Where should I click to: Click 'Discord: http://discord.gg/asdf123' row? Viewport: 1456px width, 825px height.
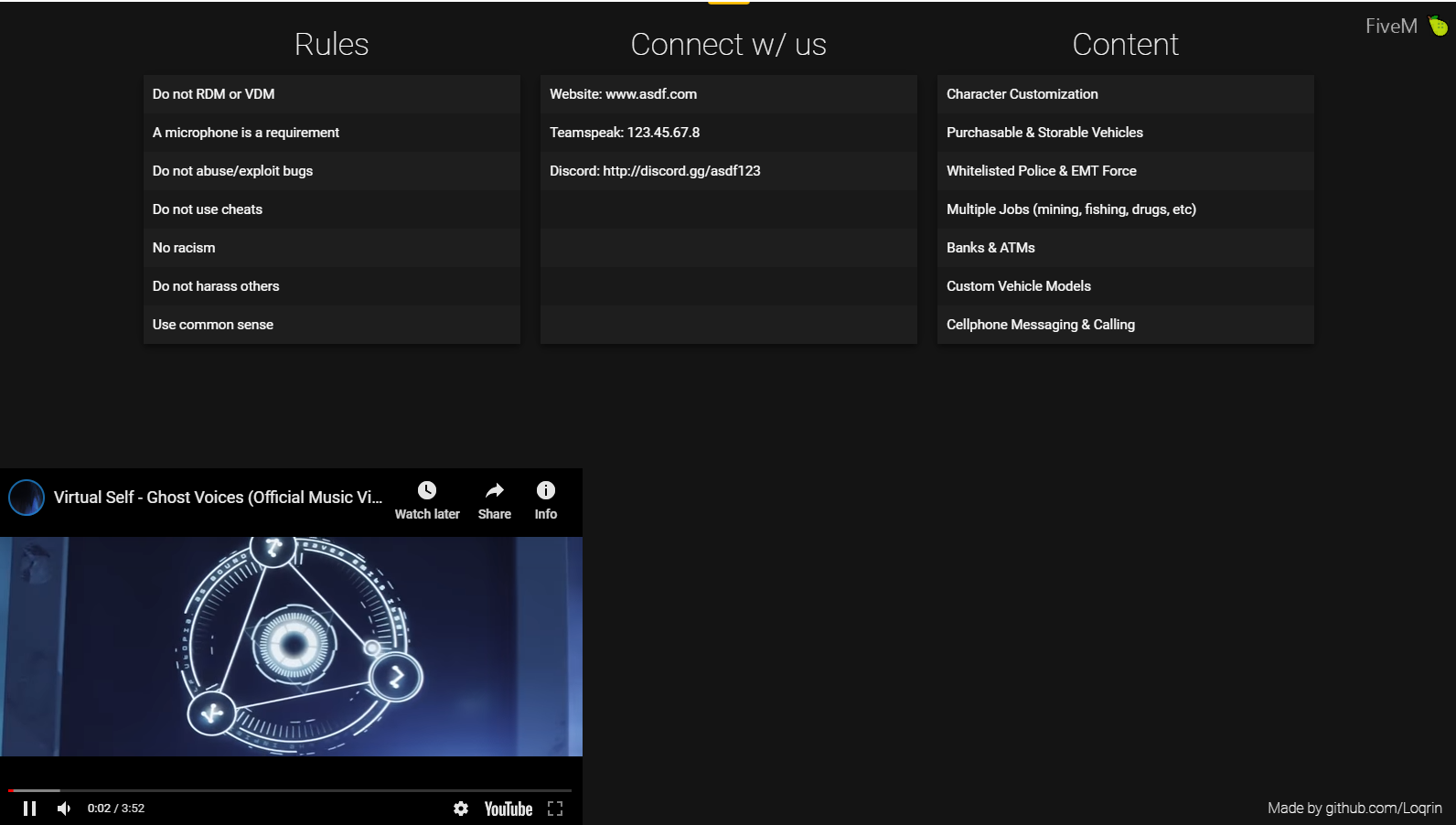point(729,171)
